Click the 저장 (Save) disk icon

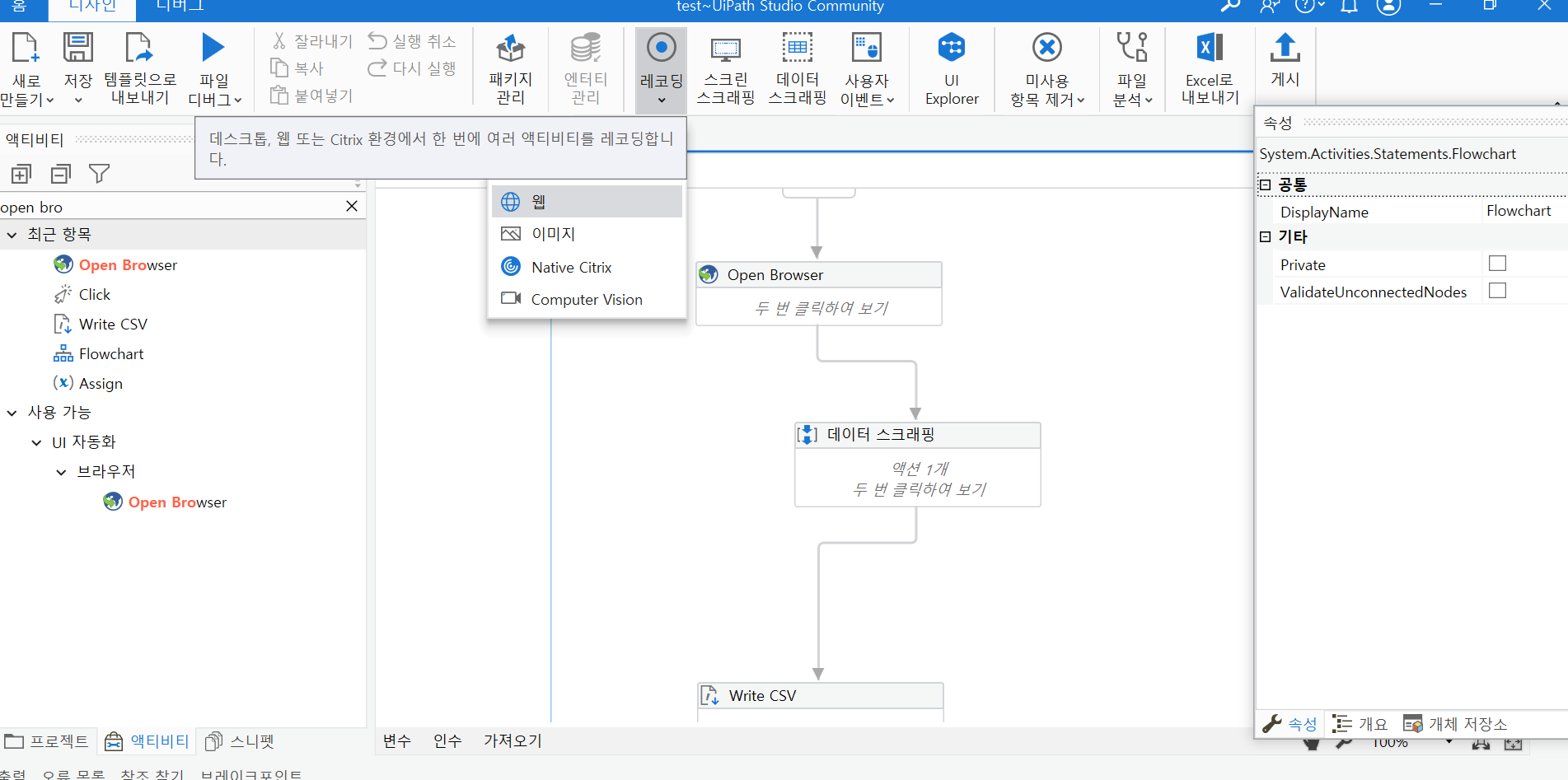click(x=78, y=48)
